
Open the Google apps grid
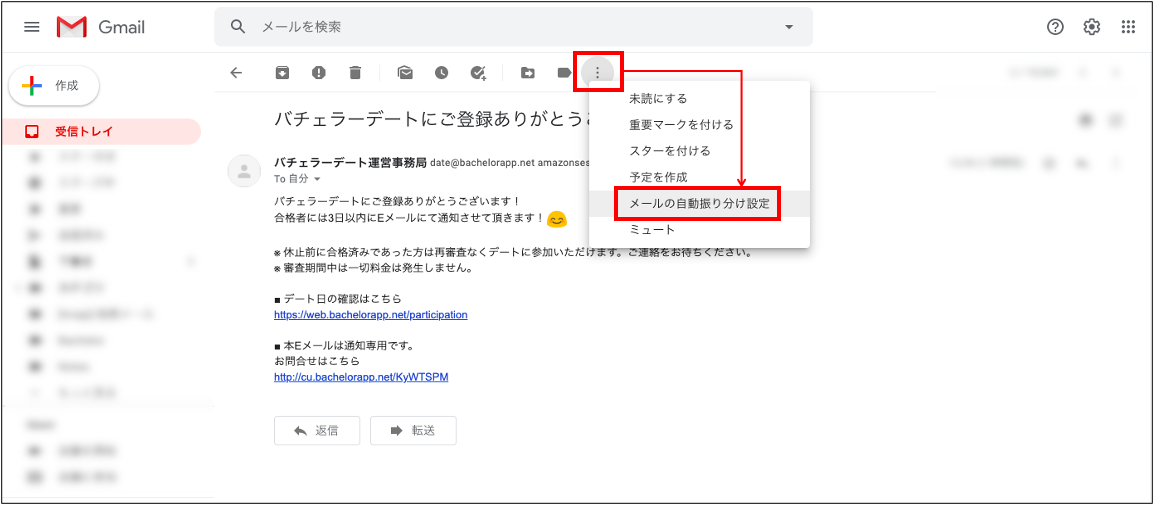tap(1128, 27)
